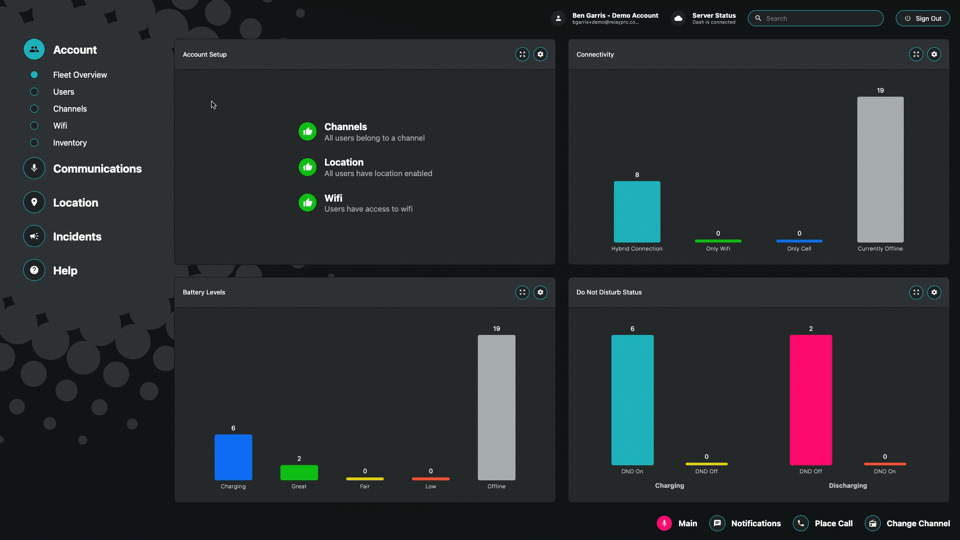Image resolution: width=960 pixels, height=540 pixels.
Task: Open the Channels menu item
Action: tap(69, 109)
